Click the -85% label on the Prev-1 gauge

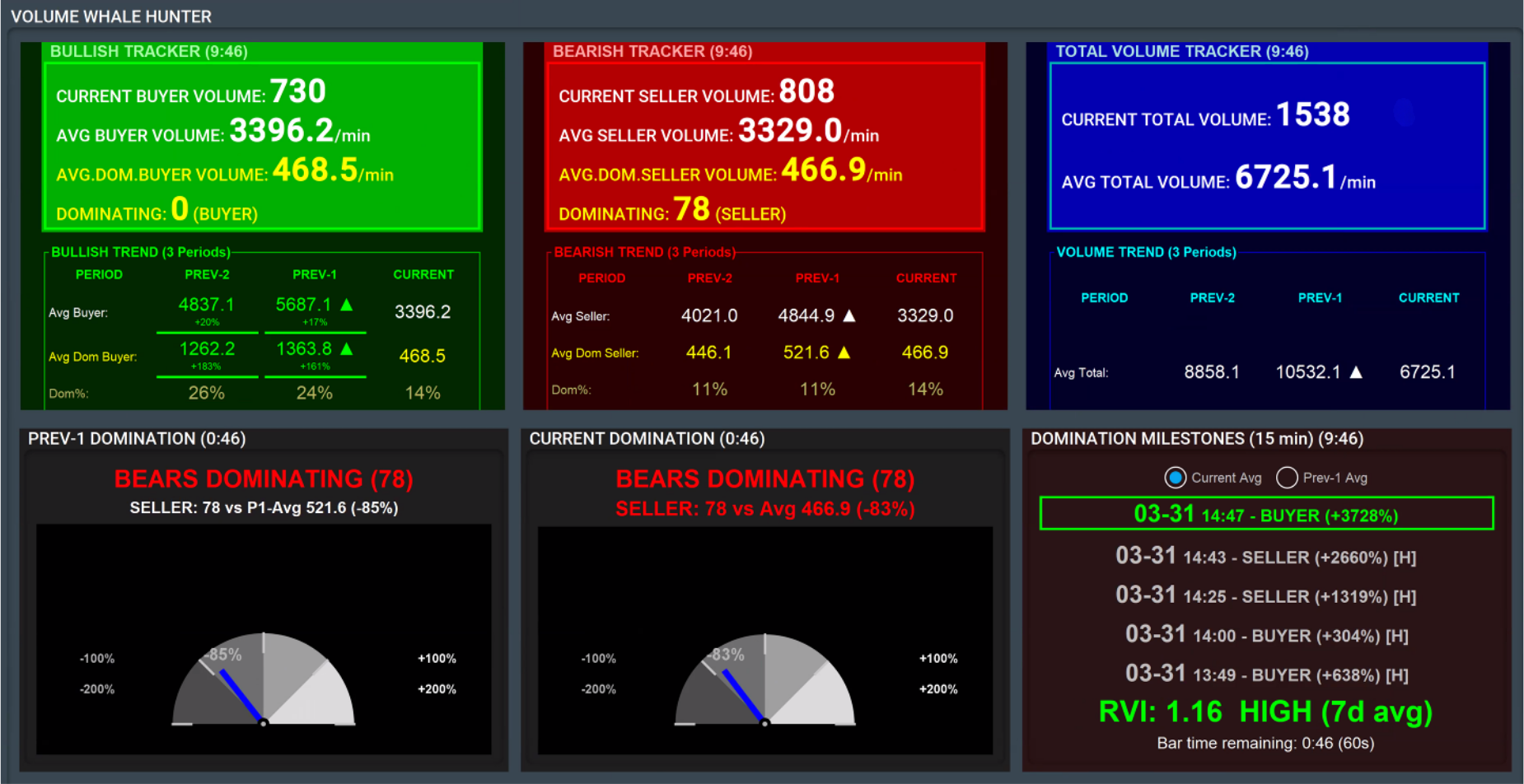pyautogui.click(x=224, y=655)
